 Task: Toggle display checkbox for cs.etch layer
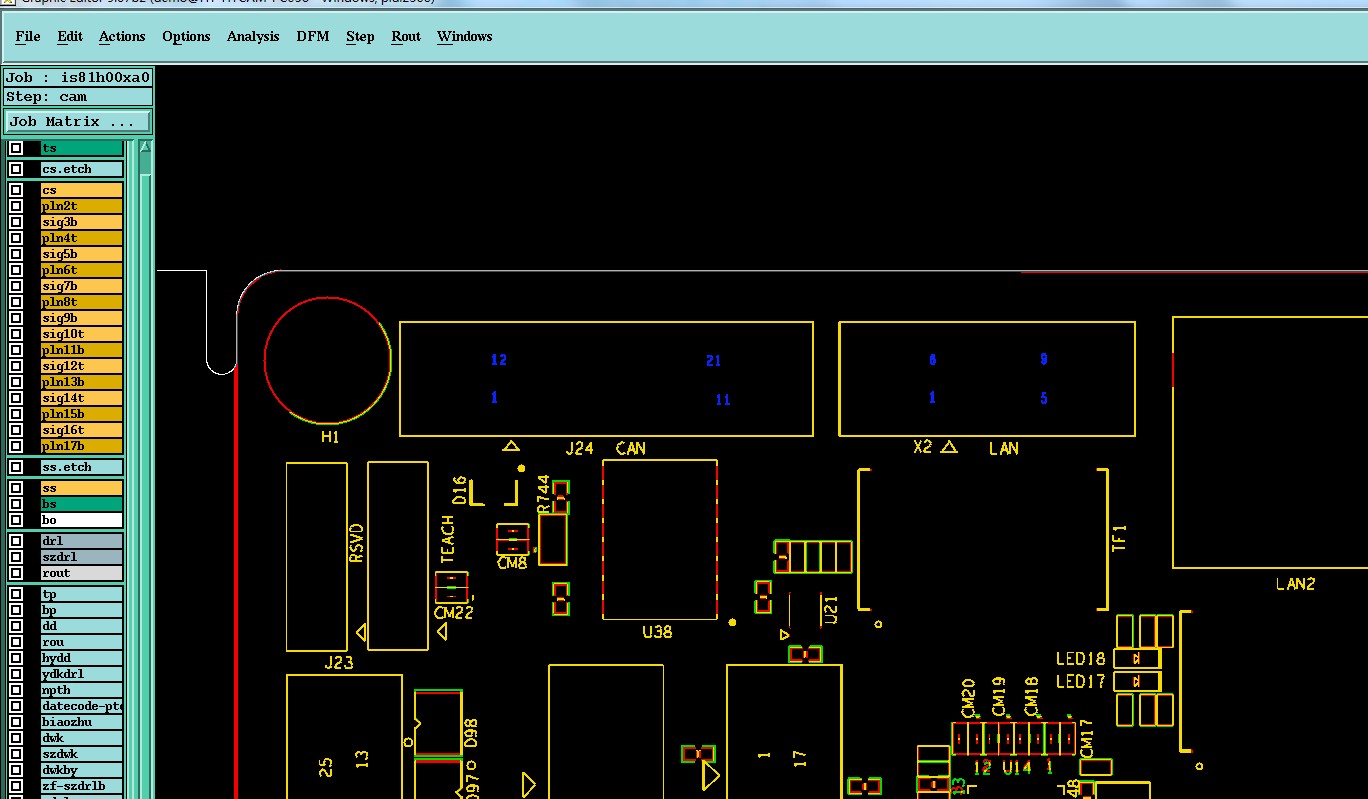click(16, 169)
